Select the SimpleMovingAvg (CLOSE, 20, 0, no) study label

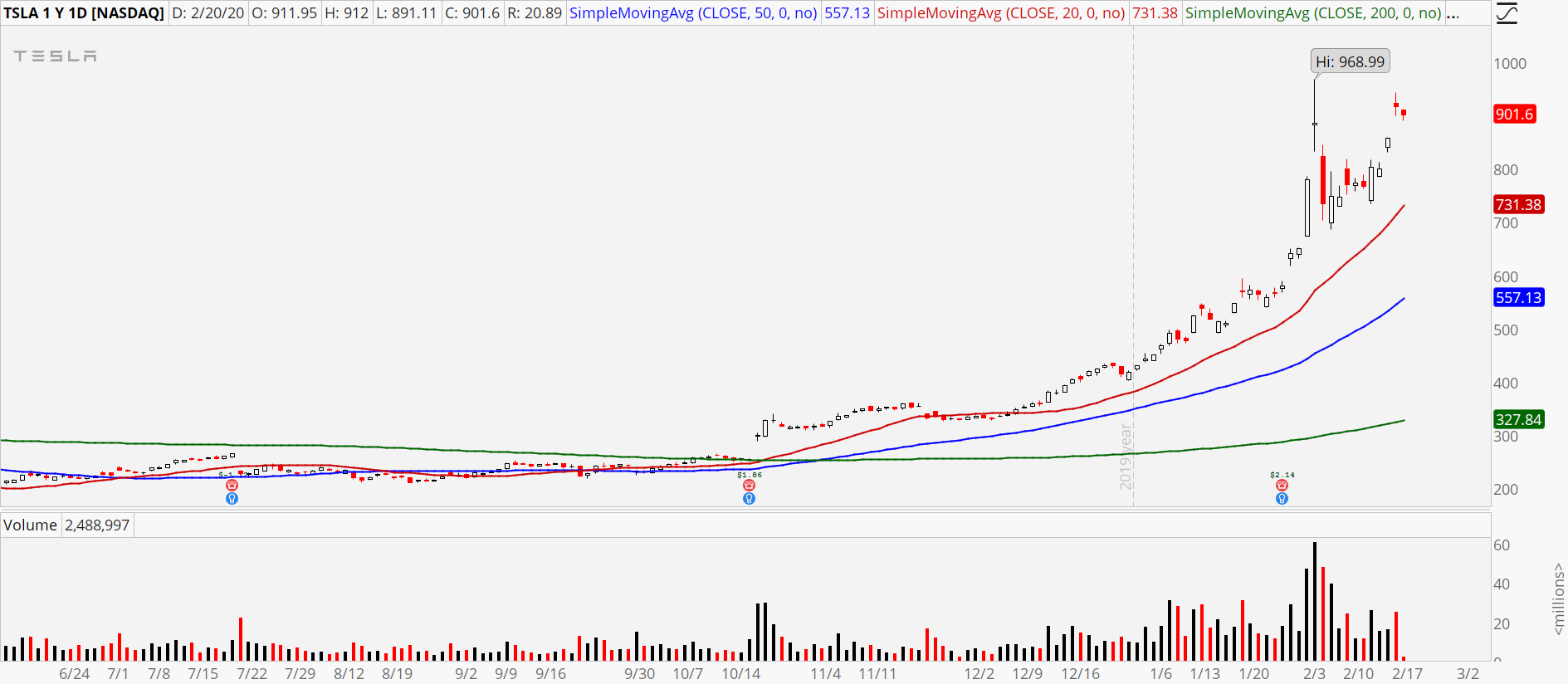tap(1001, 13)
